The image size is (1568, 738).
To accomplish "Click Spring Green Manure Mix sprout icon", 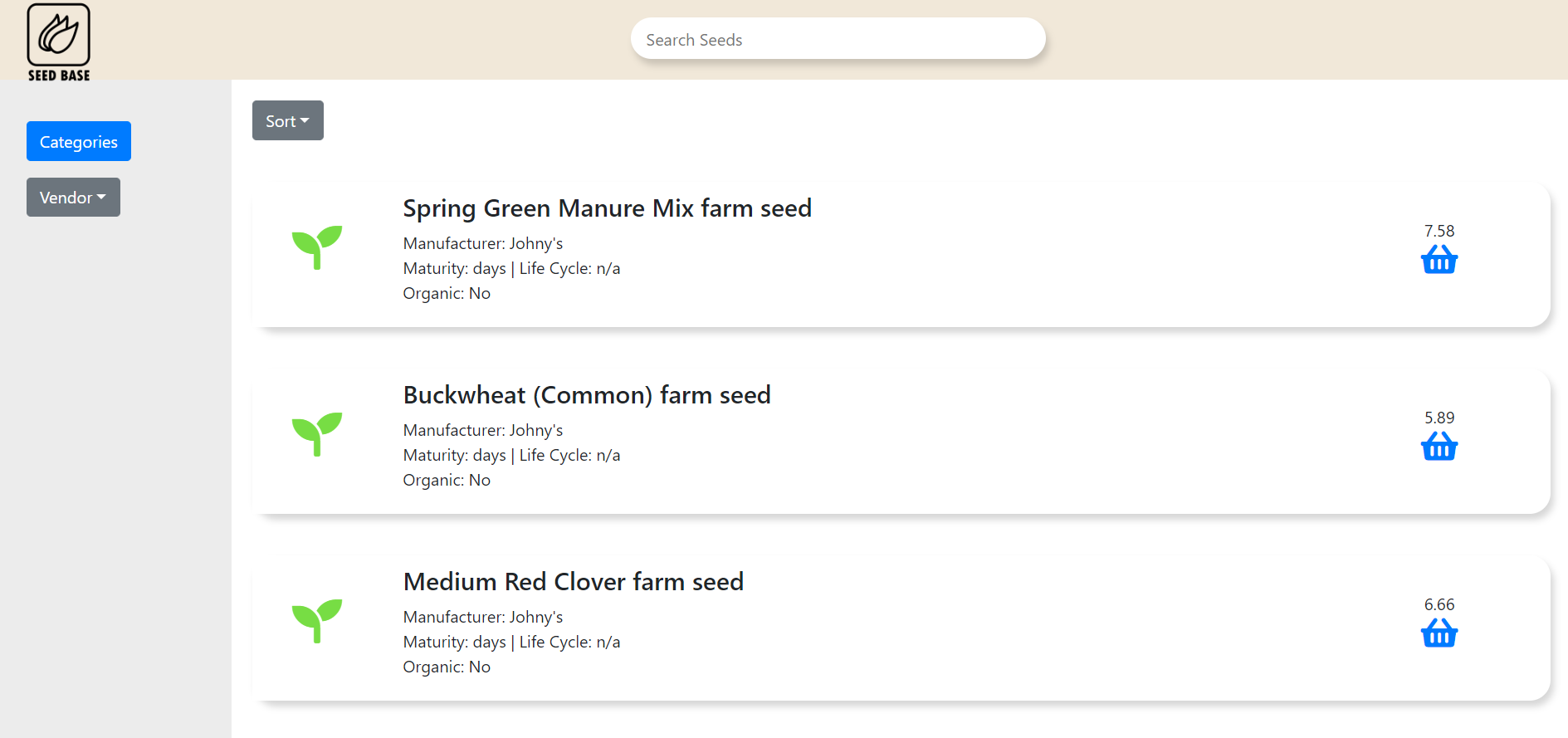I will (x=316, y=247).
